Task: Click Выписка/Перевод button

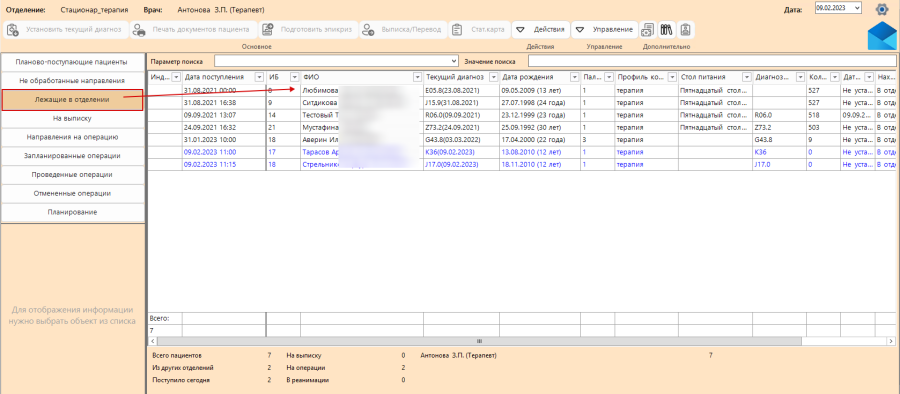Action: pos(403,30)
